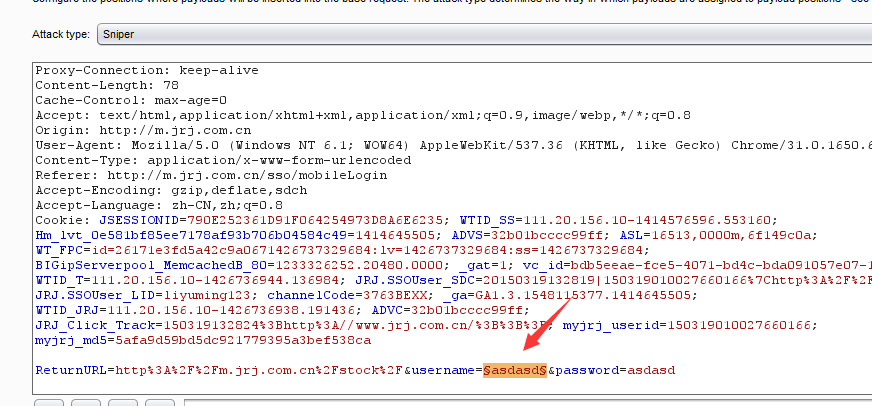
Task: Click the Referer mobileLogin header line
Action: (211, 176)
